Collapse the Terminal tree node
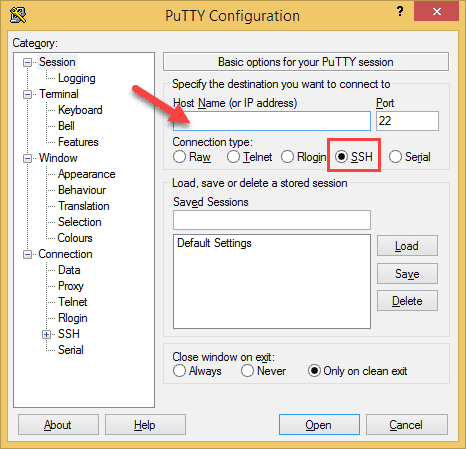This screenshot has height=449, width=466. pos(27,94)
